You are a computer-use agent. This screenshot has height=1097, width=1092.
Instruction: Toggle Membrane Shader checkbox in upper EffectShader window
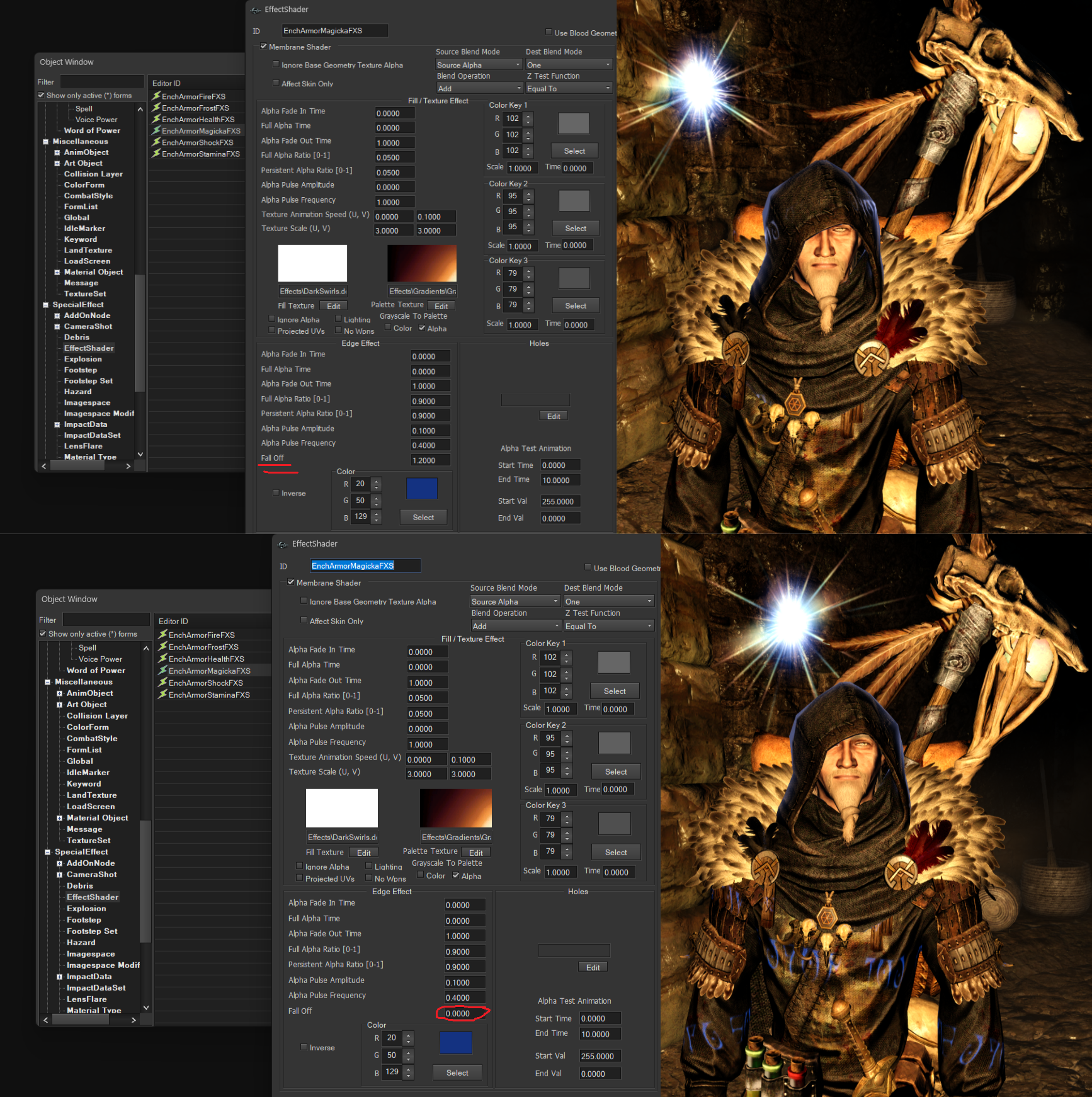(264, 46)
